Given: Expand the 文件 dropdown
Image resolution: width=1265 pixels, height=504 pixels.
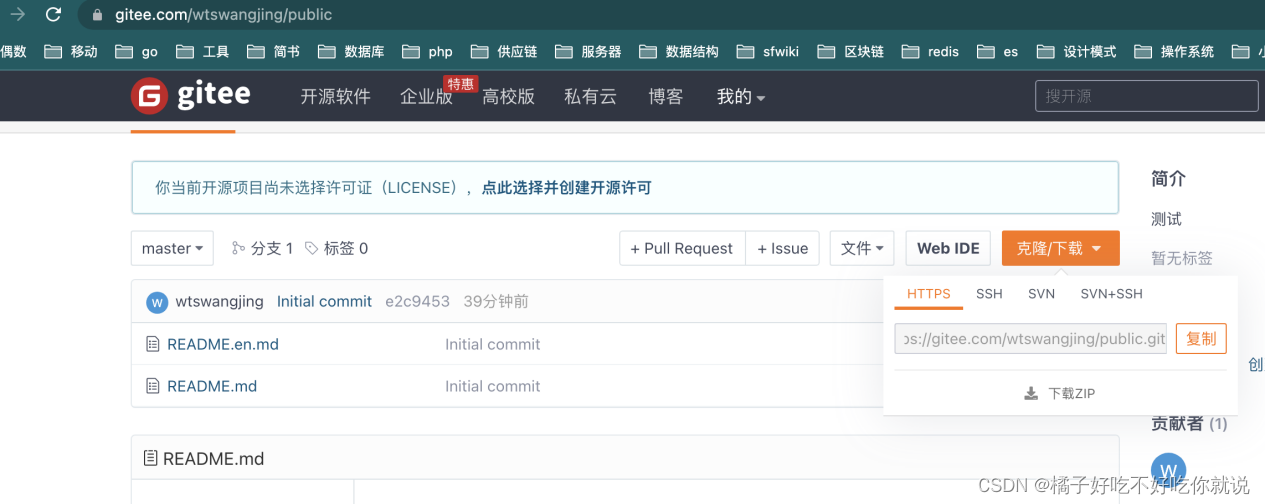Looking at the screenshot, I should coord(862,248).
